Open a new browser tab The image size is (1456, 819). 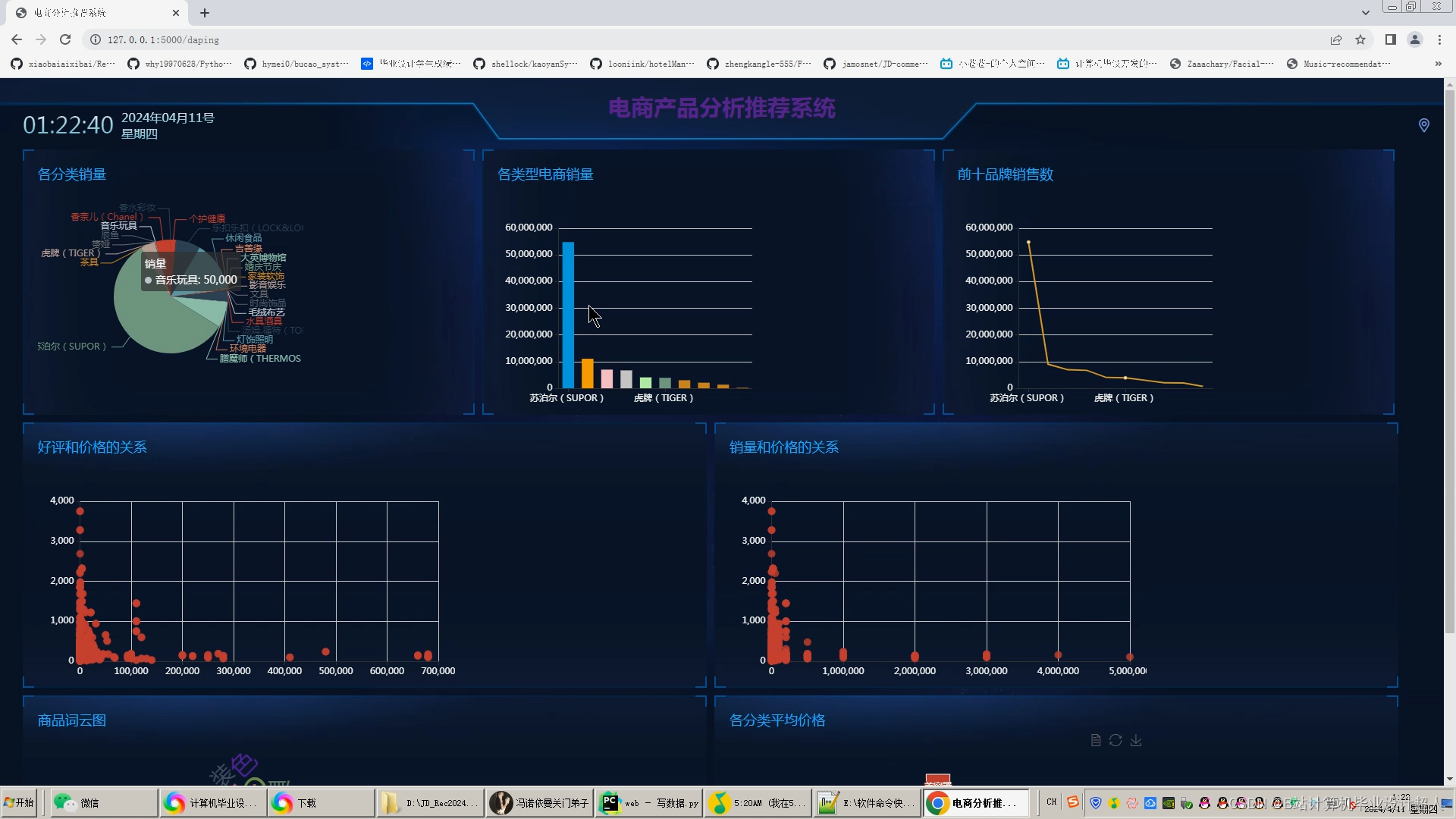[x=205, y=13]
